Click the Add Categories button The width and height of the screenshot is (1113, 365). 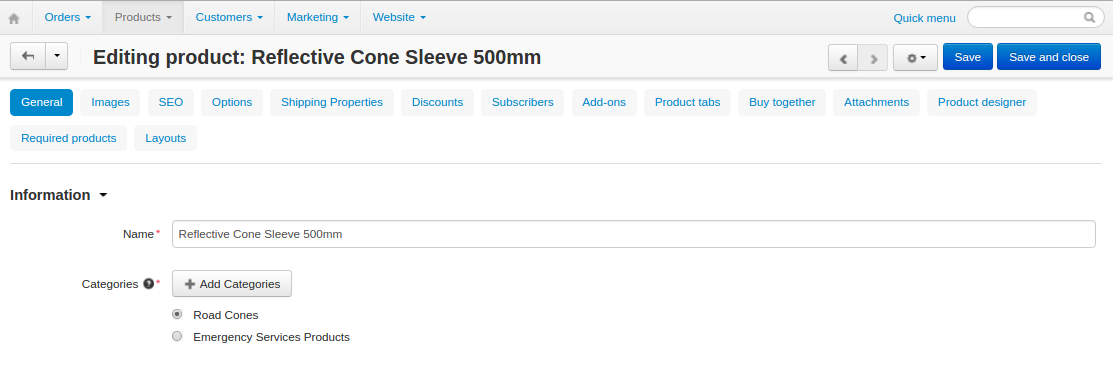232,284
